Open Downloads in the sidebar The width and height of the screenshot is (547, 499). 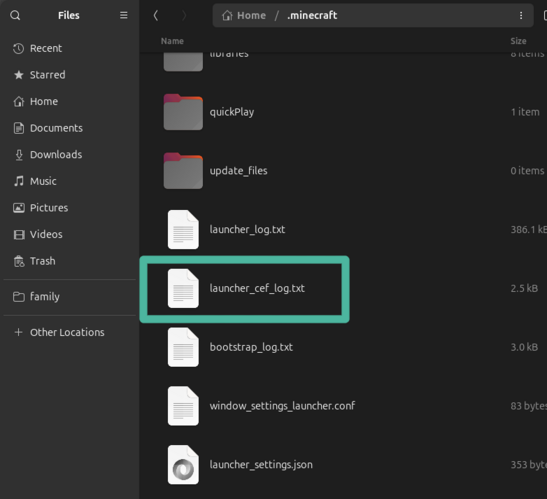coord(69,155)
